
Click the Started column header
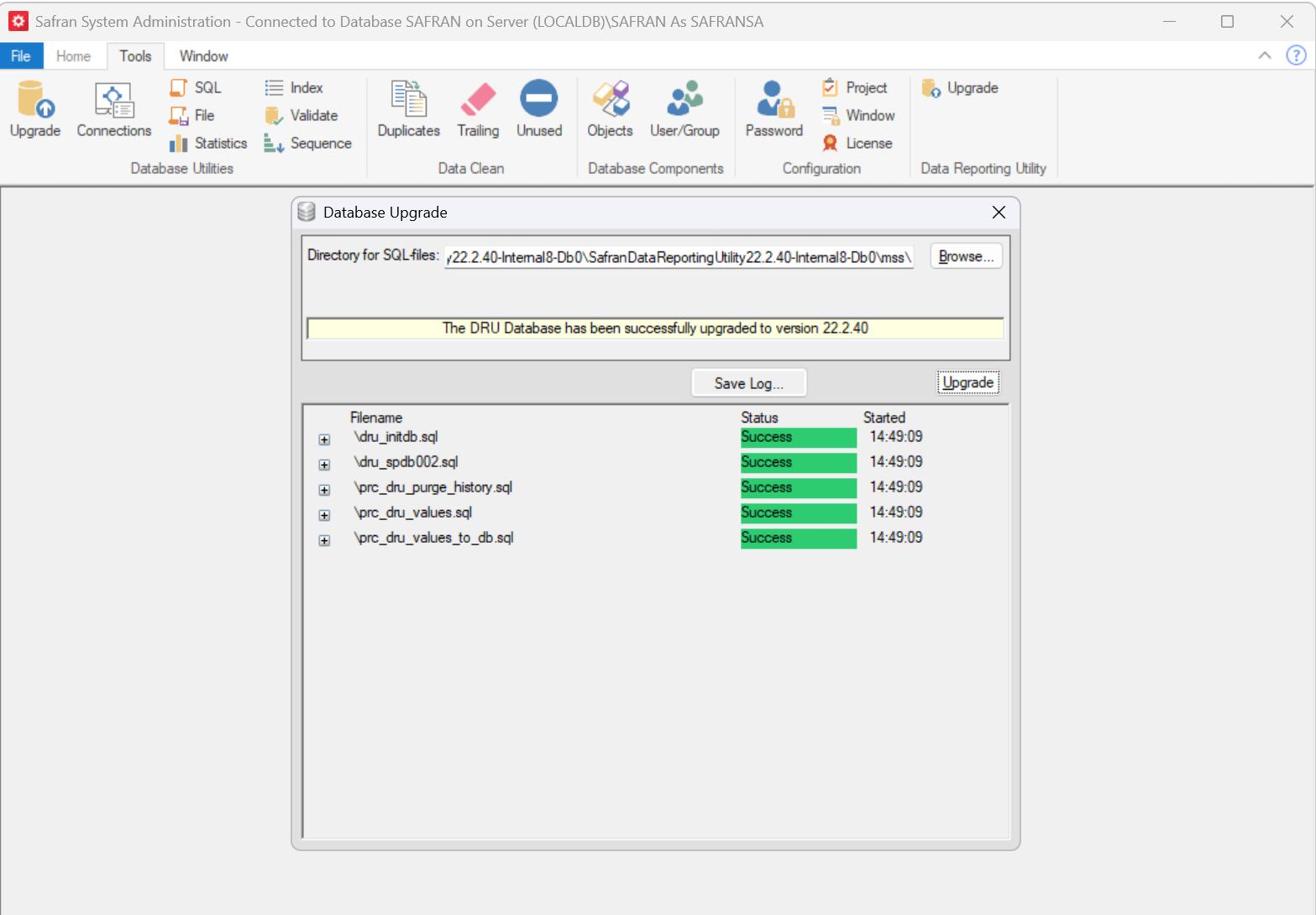point(884,418)
